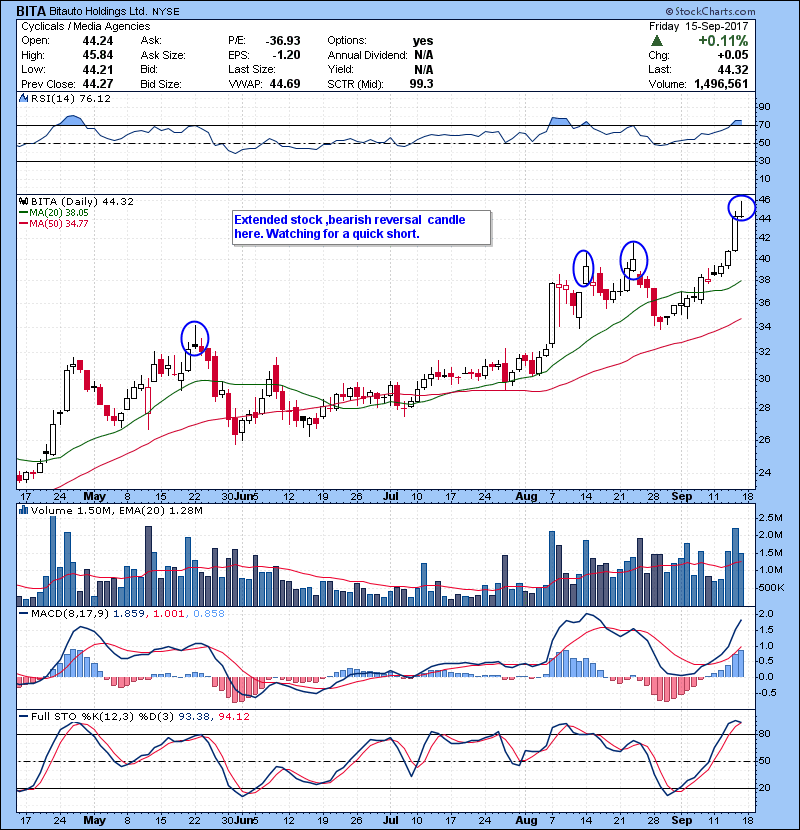Click the Ask Size label
Image resolution: width=800 pixels, height=830 pixels.
tap(163, 55)
